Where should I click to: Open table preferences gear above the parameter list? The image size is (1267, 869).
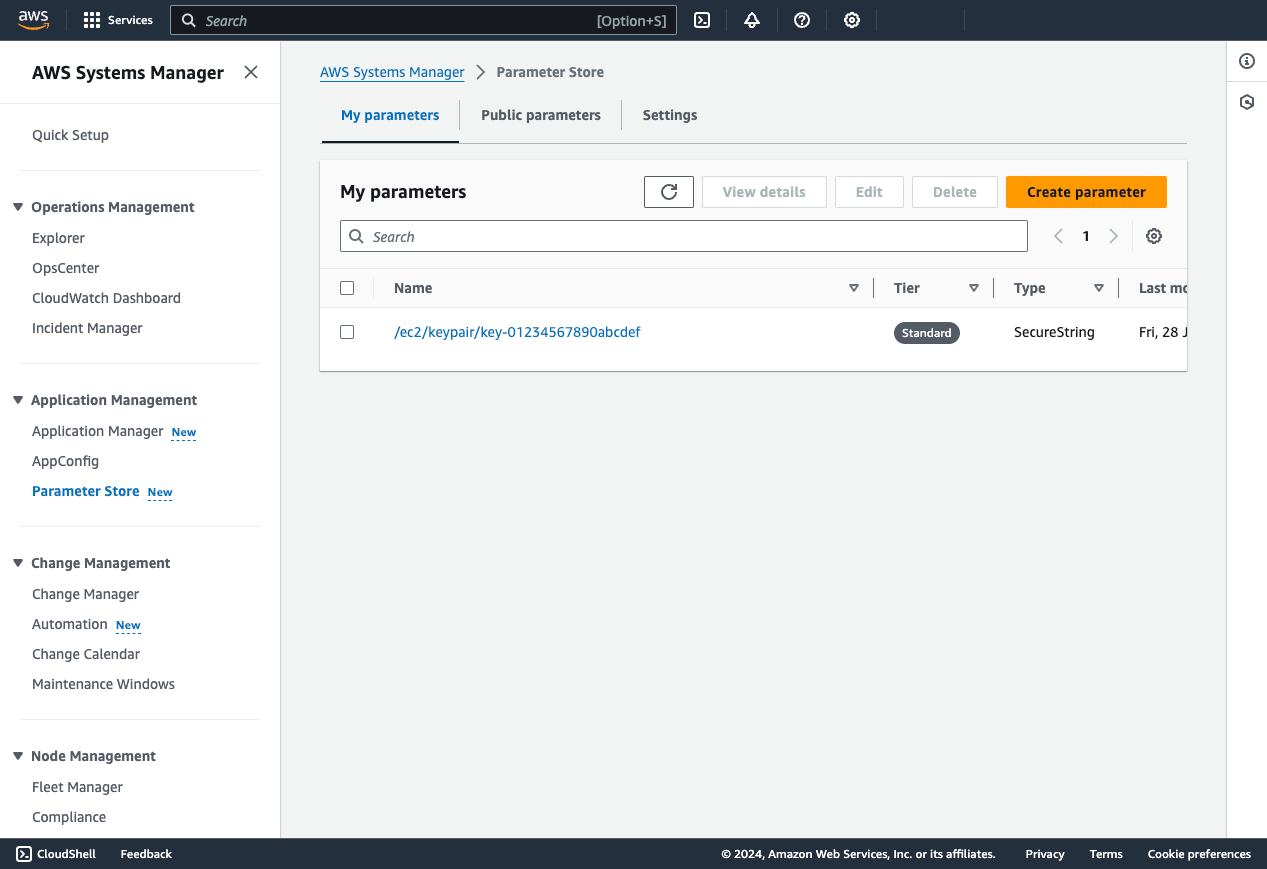pos(1153,236)
